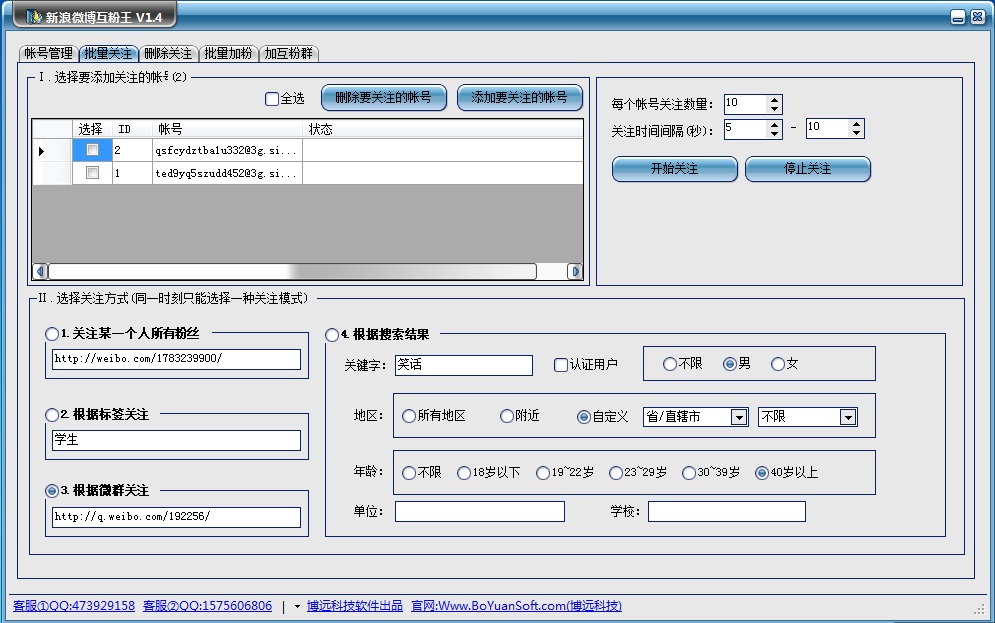
Task: Increase minimum interval seconds spinner up
Action: click(x=774, y=124)
